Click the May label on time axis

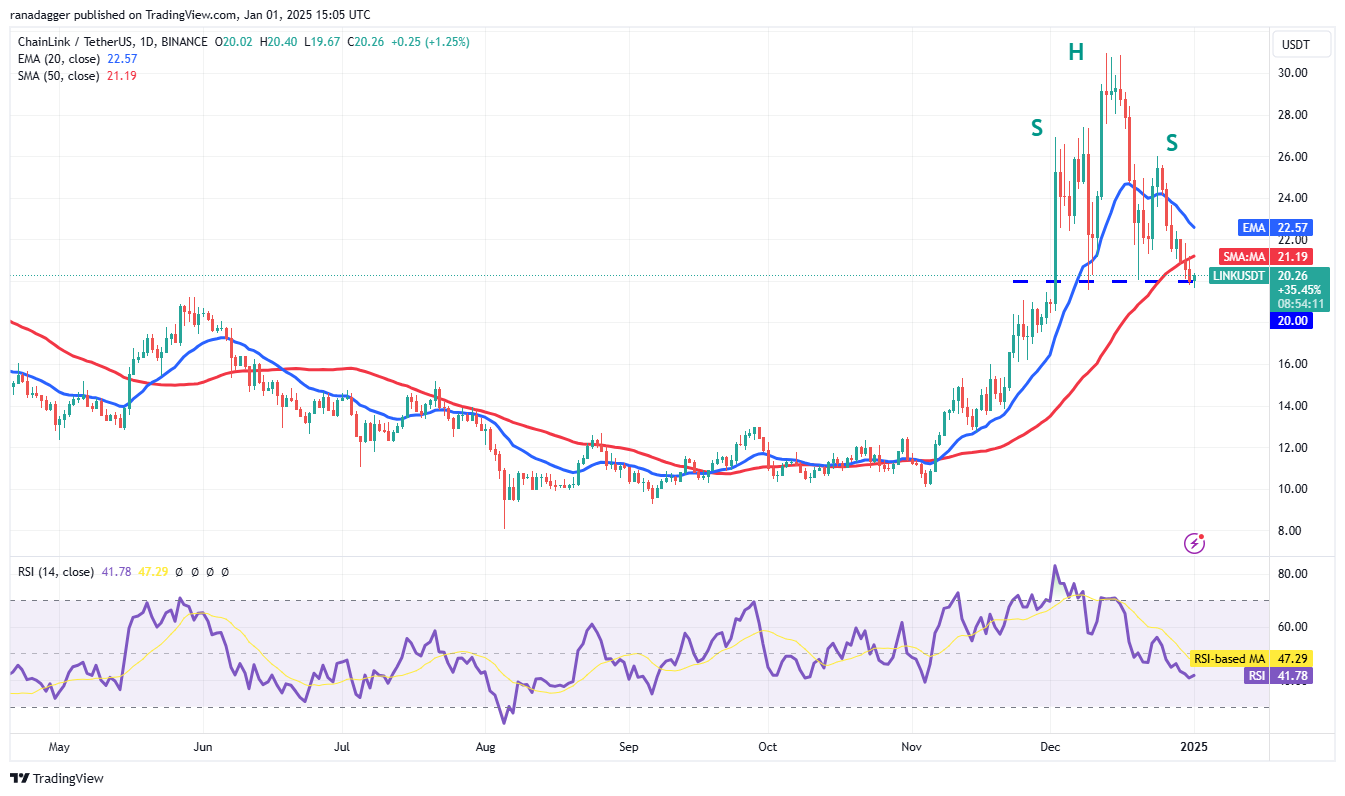coord(59,746)
